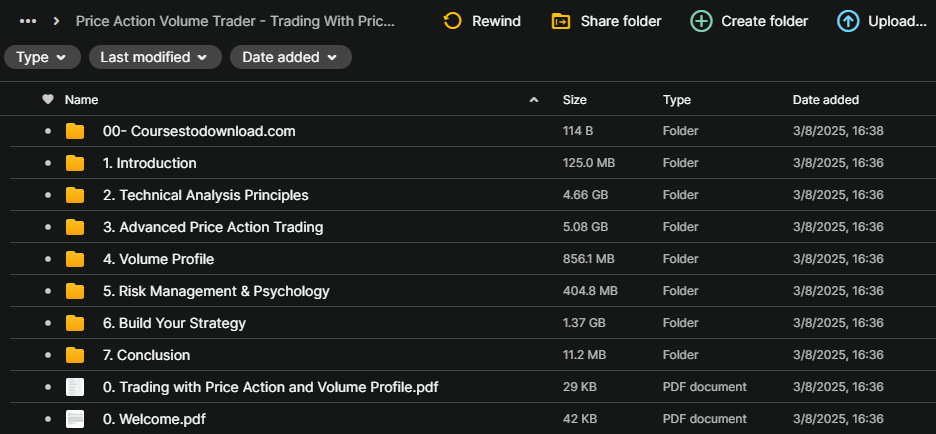Click the 125.0 MB size value
Image resolution: width=936 pixels, height=434 pixels.
point(589,163)
